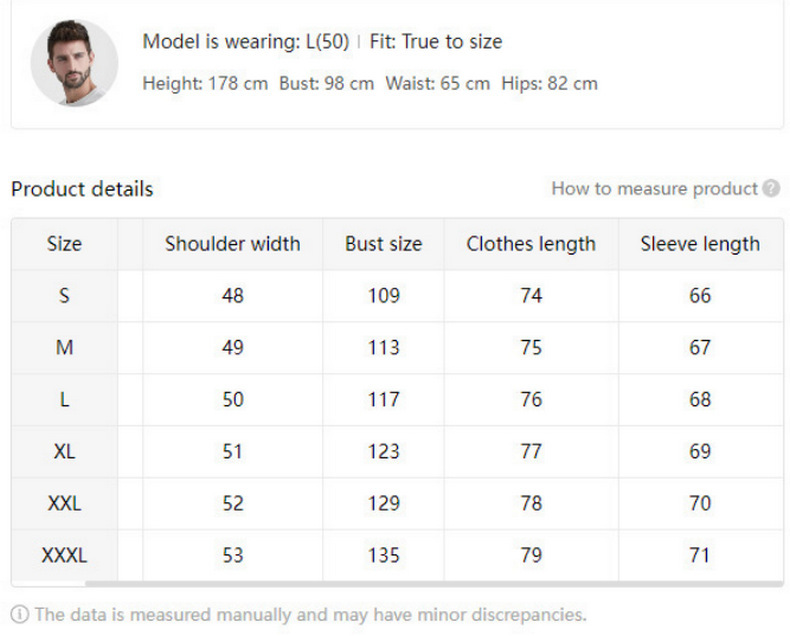Select the S size row label
This screenshot has width=790, height=636.
64,296
